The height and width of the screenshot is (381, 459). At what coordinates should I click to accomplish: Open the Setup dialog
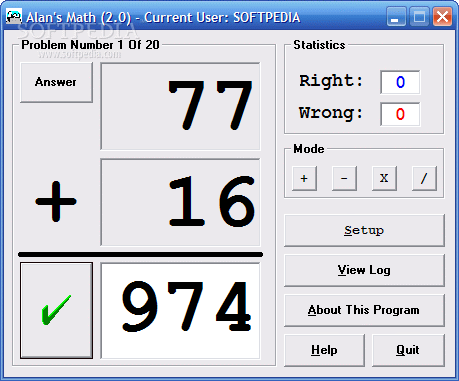click(x=364, y=230)
